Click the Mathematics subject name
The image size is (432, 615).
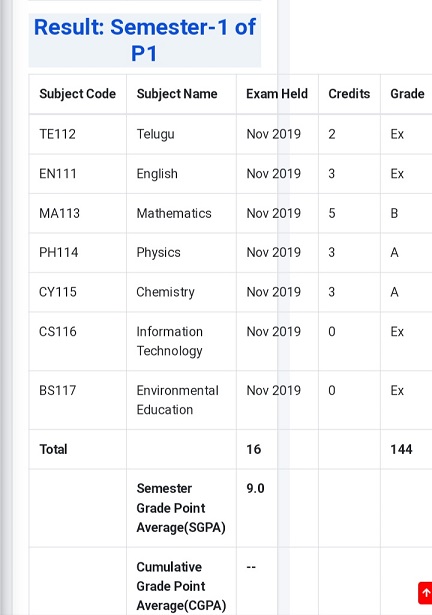(x=174, y=213)
